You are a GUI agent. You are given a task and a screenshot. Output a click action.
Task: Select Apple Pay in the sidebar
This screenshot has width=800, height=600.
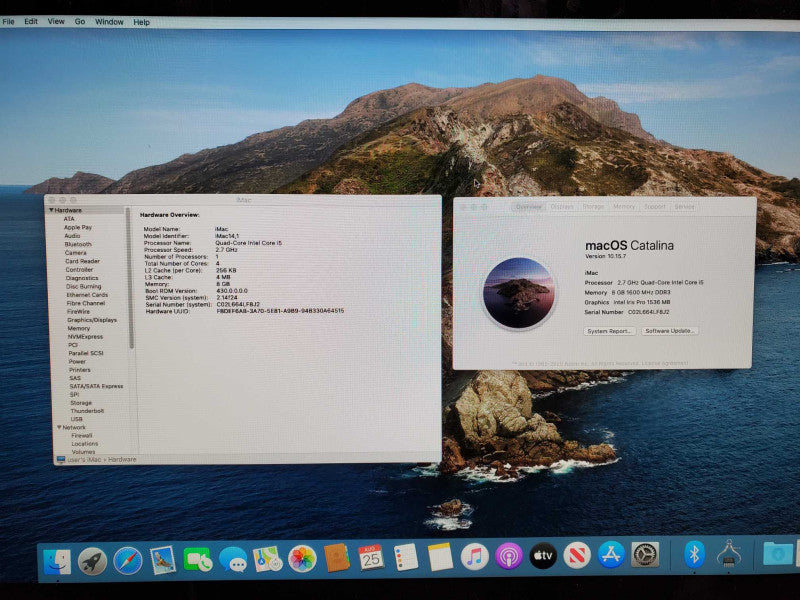78,228
